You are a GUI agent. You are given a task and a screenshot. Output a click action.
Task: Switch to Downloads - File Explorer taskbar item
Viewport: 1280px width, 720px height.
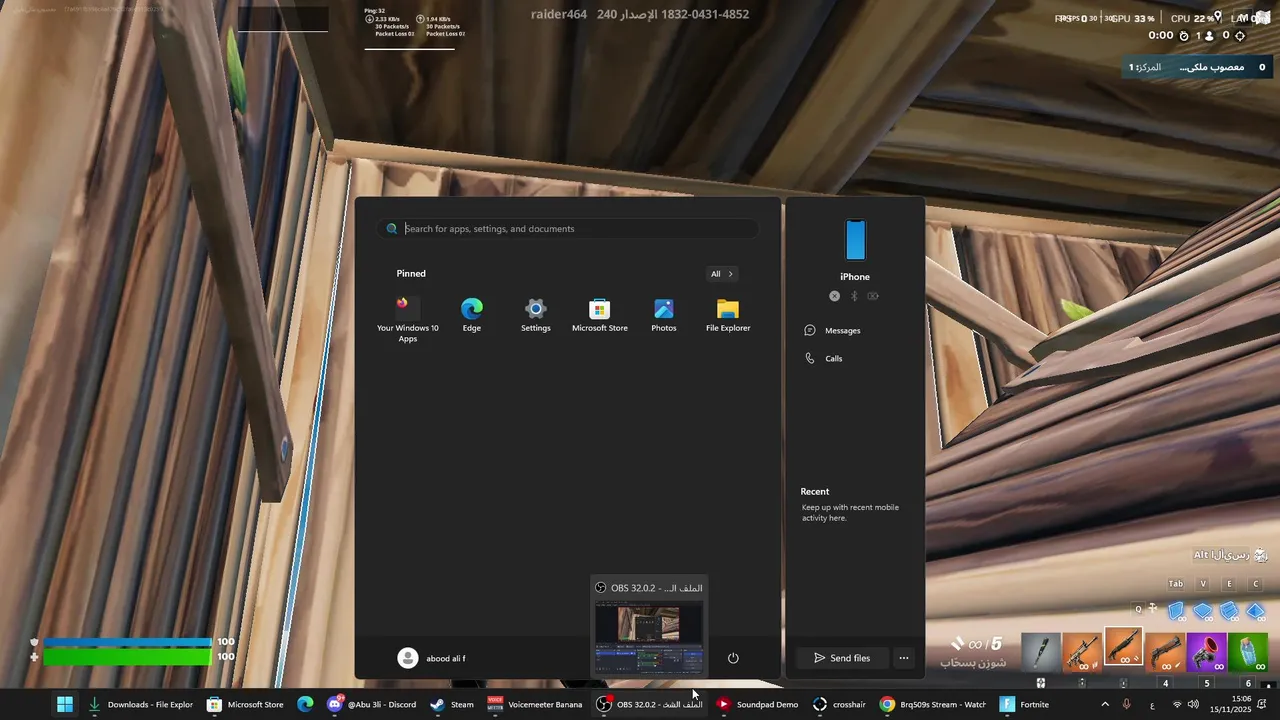(x=140, y=704)
